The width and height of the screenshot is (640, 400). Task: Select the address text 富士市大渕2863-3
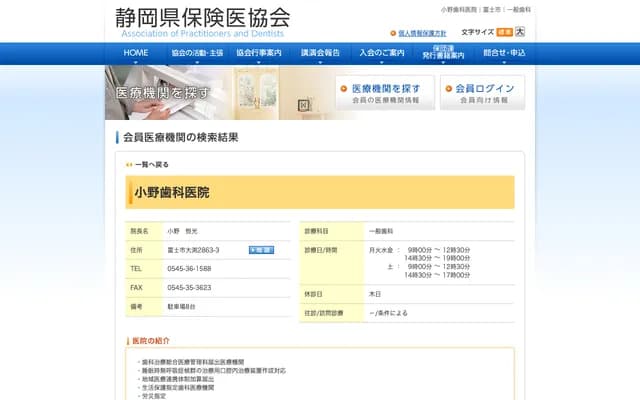(x=193, y=250)
